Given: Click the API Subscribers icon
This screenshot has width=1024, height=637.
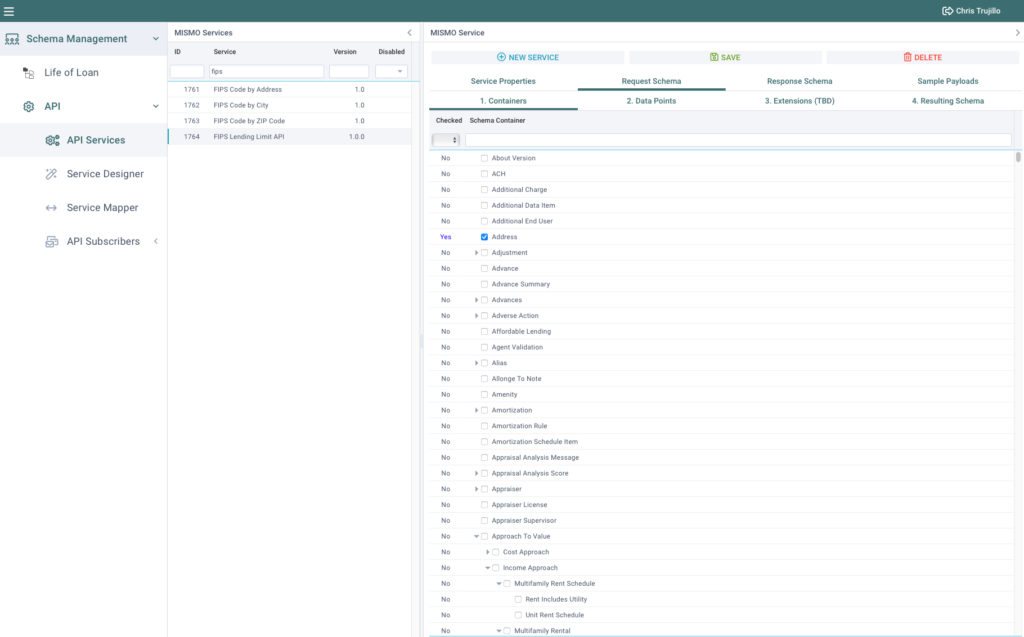Looking at the screenshot, I should pos(52,242).
